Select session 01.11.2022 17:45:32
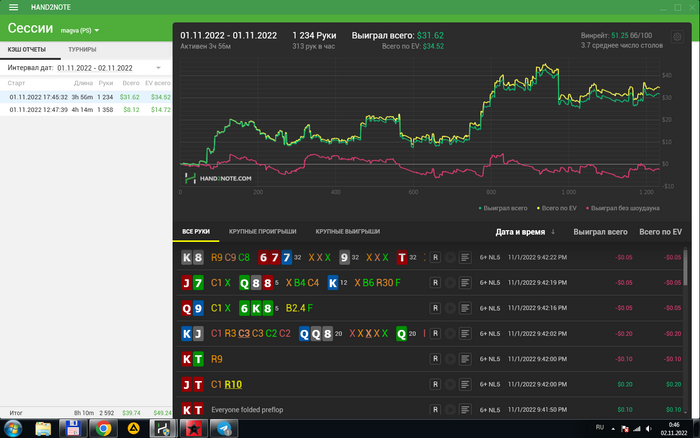 pyautogui.click(x=86, y=97)
